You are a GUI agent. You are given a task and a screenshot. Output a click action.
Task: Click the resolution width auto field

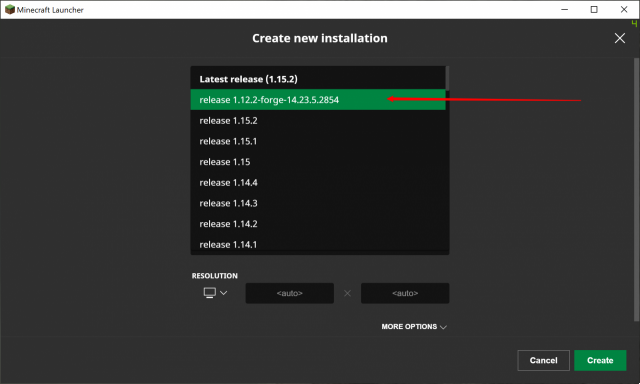pos(289,293)
